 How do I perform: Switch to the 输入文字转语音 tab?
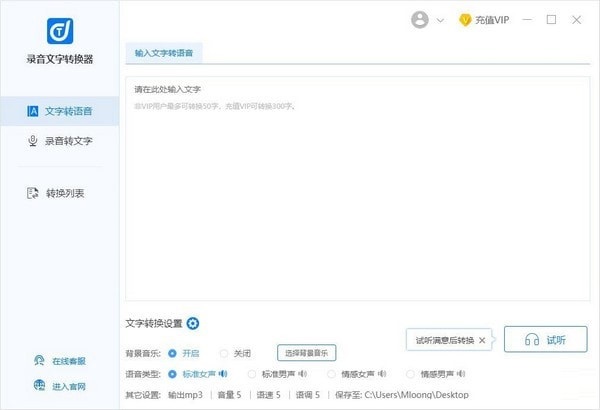(x=164, y=53)
